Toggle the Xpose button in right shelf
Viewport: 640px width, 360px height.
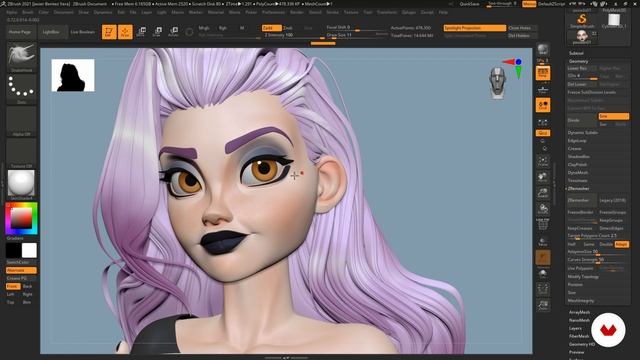pyautogui.click(x=543, y=289)
